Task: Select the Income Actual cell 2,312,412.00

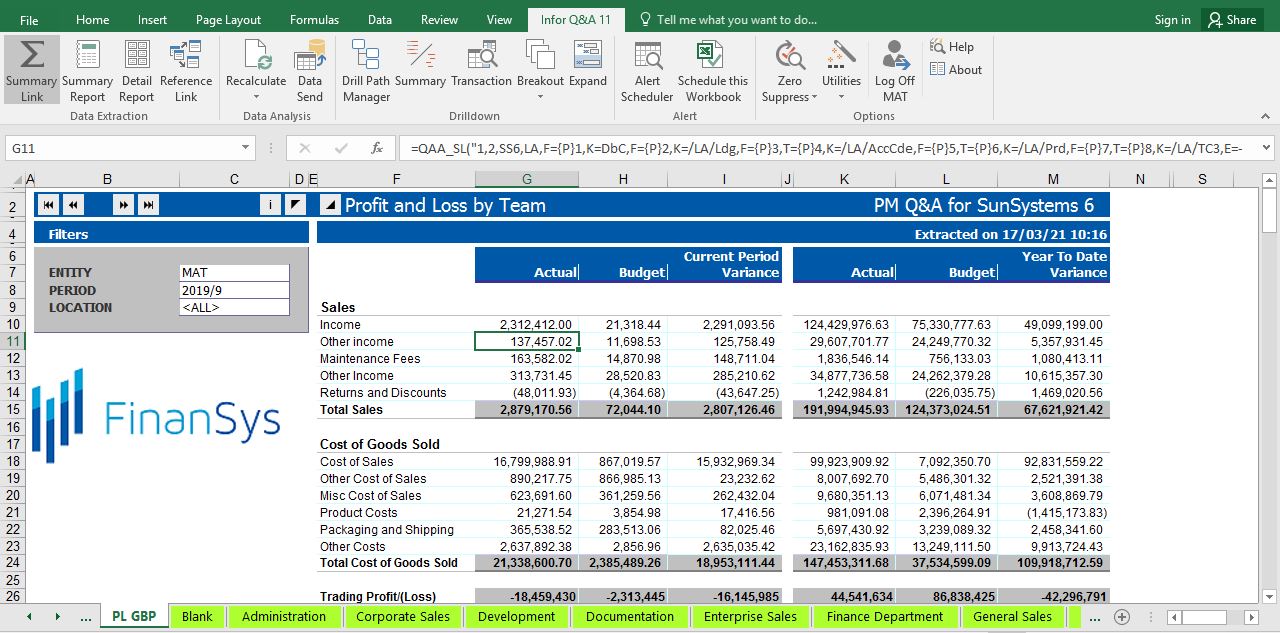Action: point(527,325)
